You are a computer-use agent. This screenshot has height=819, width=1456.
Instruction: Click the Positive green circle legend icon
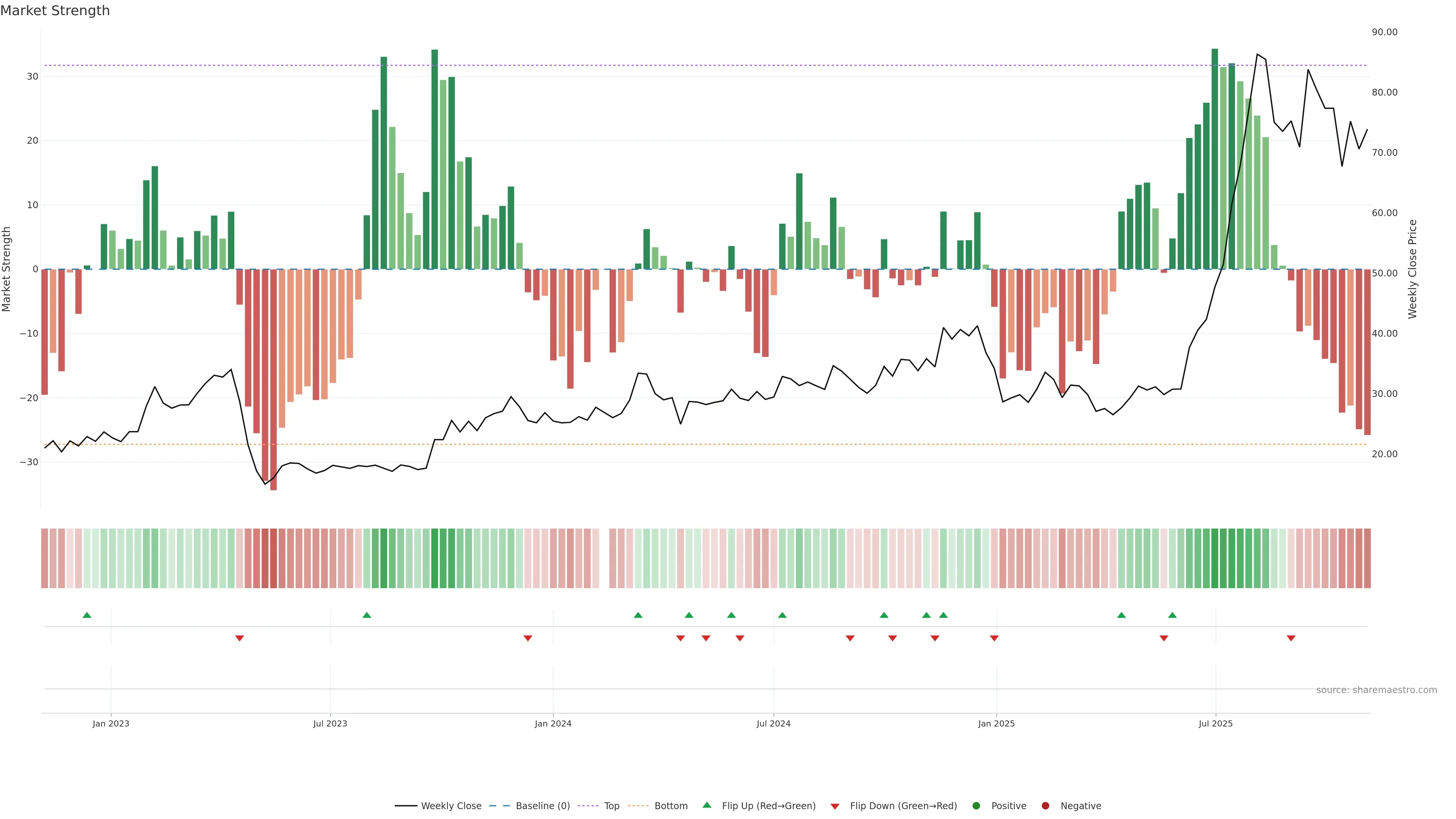coord(976,805)
